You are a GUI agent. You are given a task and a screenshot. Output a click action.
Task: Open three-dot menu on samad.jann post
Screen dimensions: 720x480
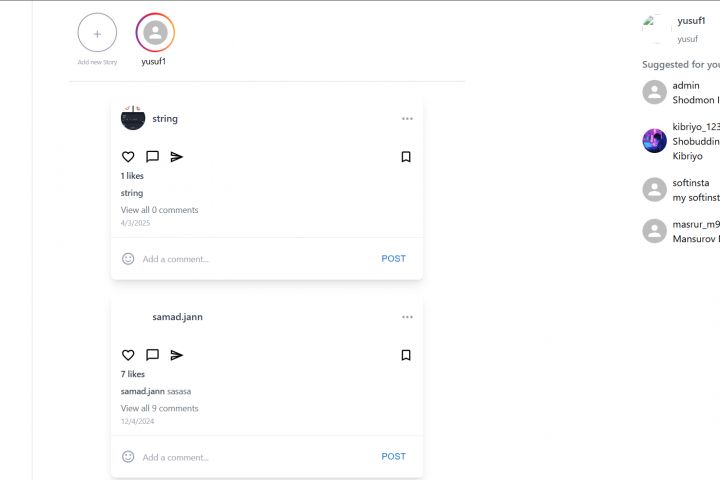click(407, 317)
